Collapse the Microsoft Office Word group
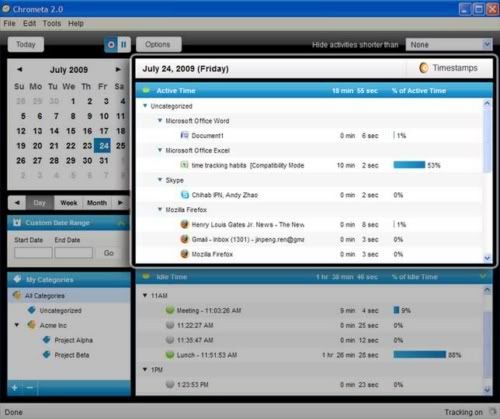The height and width of the screenshot is (419, 500). (x=160, y=120)
